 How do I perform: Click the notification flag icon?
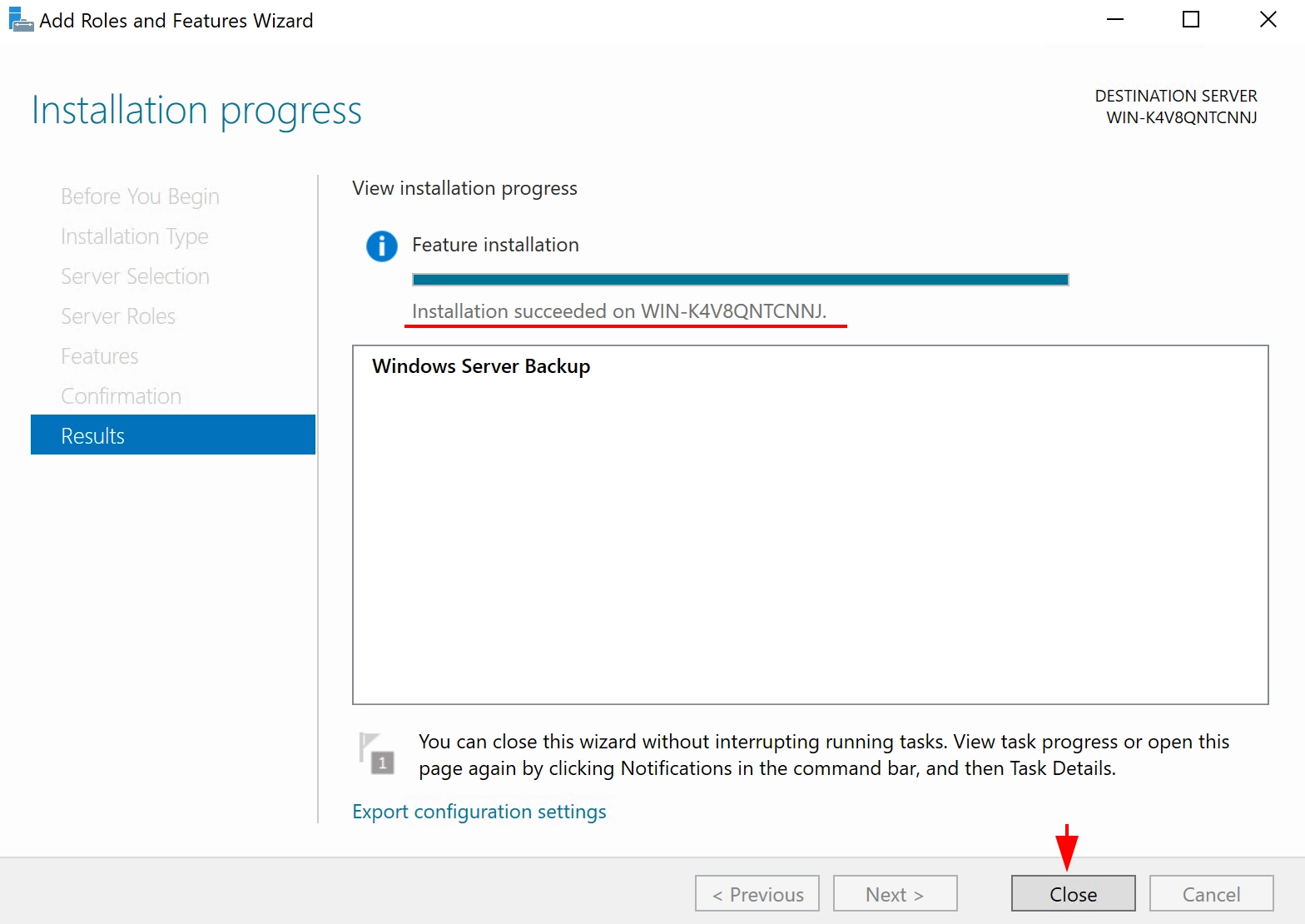pyautogui.click(x=377, y=753)
